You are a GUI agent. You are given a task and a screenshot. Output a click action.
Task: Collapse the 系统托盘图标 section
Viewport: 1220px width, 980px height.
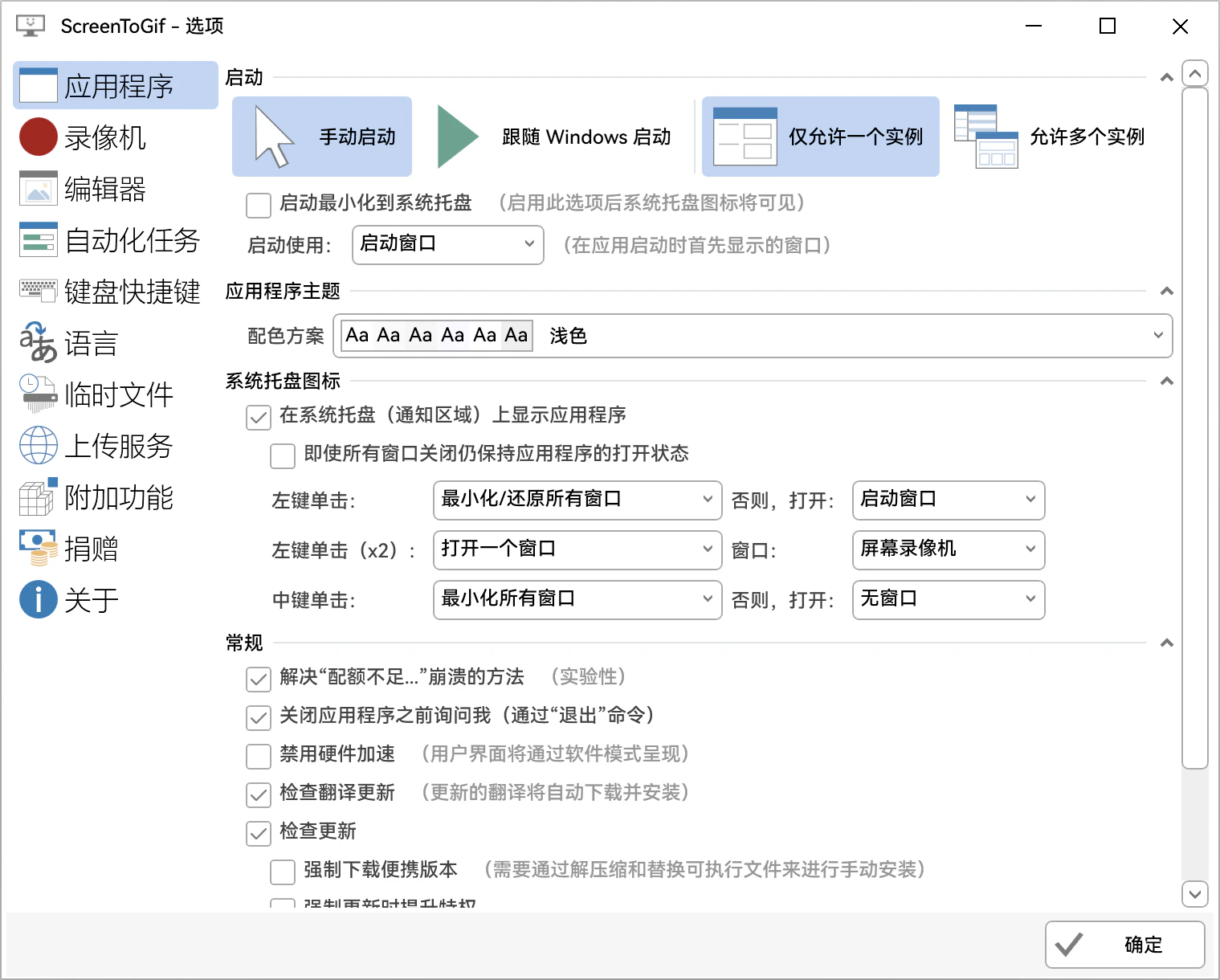pyautogui.click(x=1167, y=382)
